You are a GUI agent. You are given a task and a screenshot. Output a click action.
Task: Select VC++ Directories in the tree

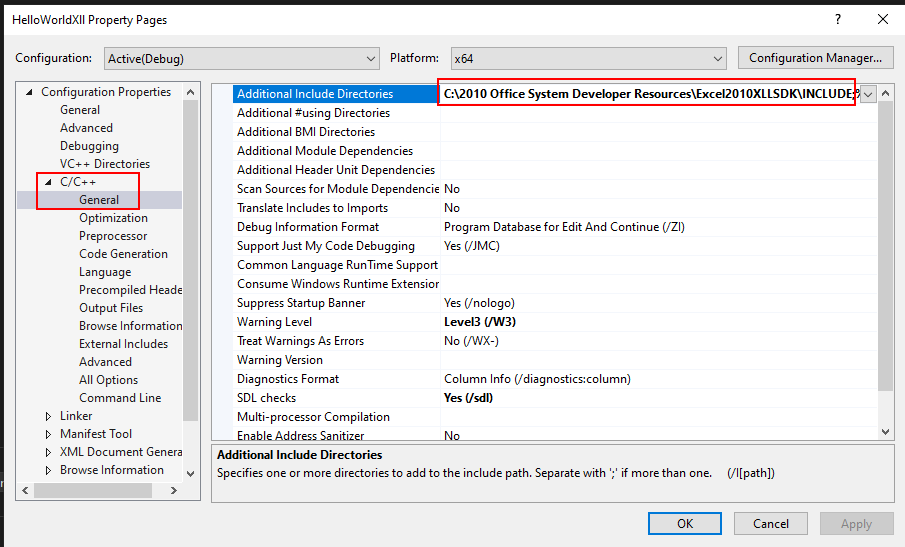tap(104, 164)
